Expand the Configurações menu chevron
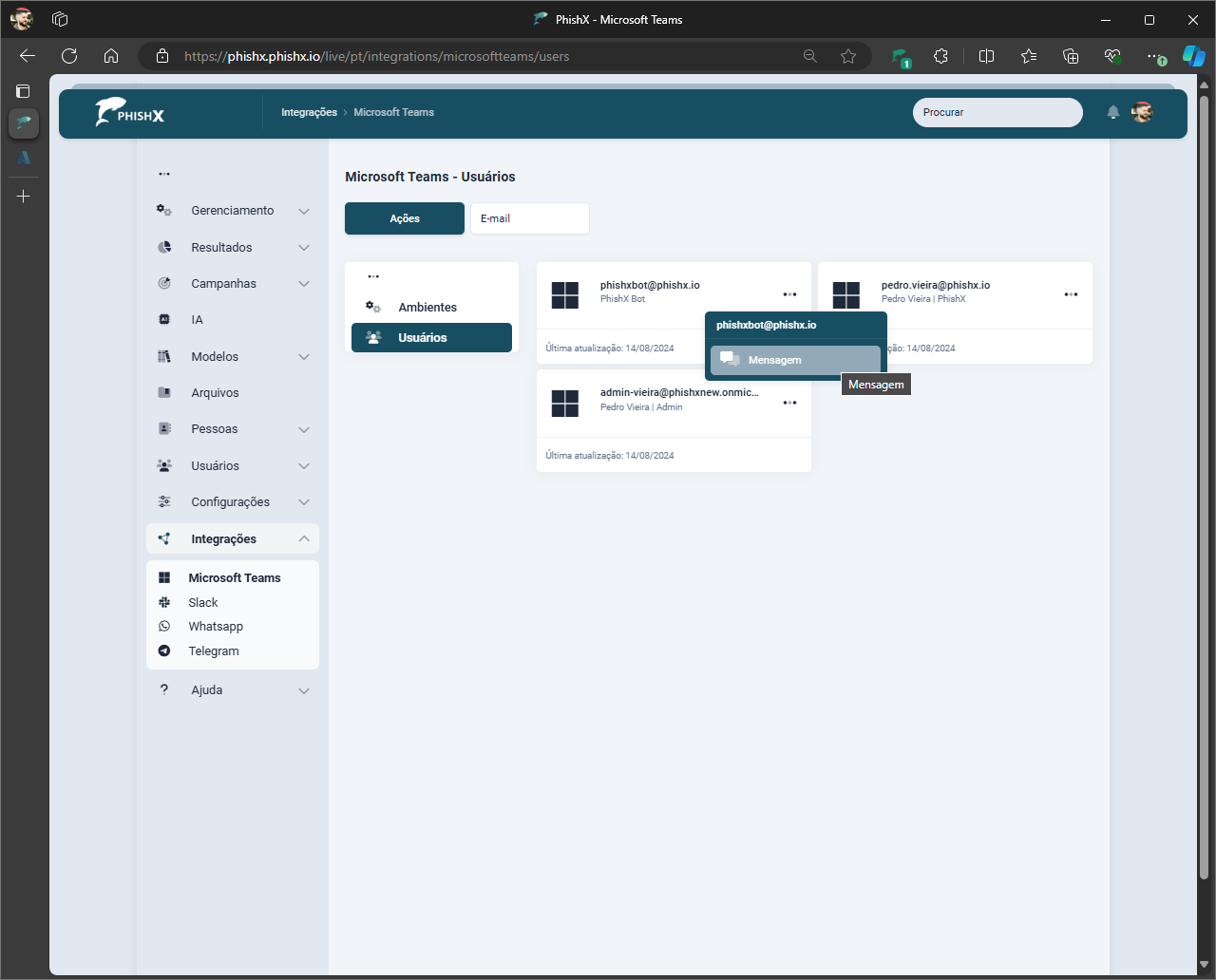 click(x=304, y=502)
